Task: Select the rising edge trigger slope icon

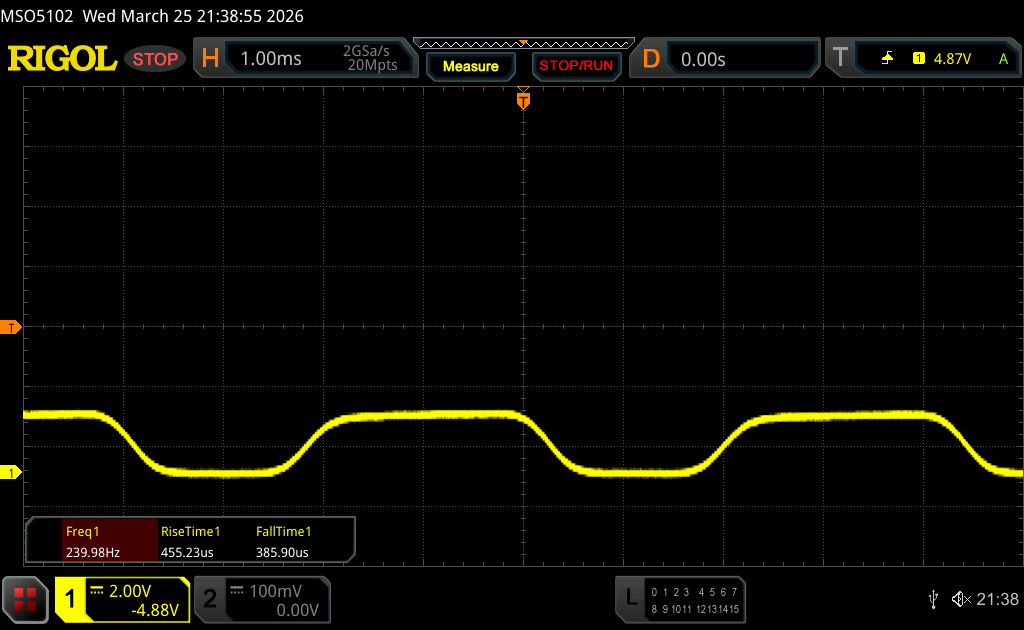Action: tap(887, 59)
